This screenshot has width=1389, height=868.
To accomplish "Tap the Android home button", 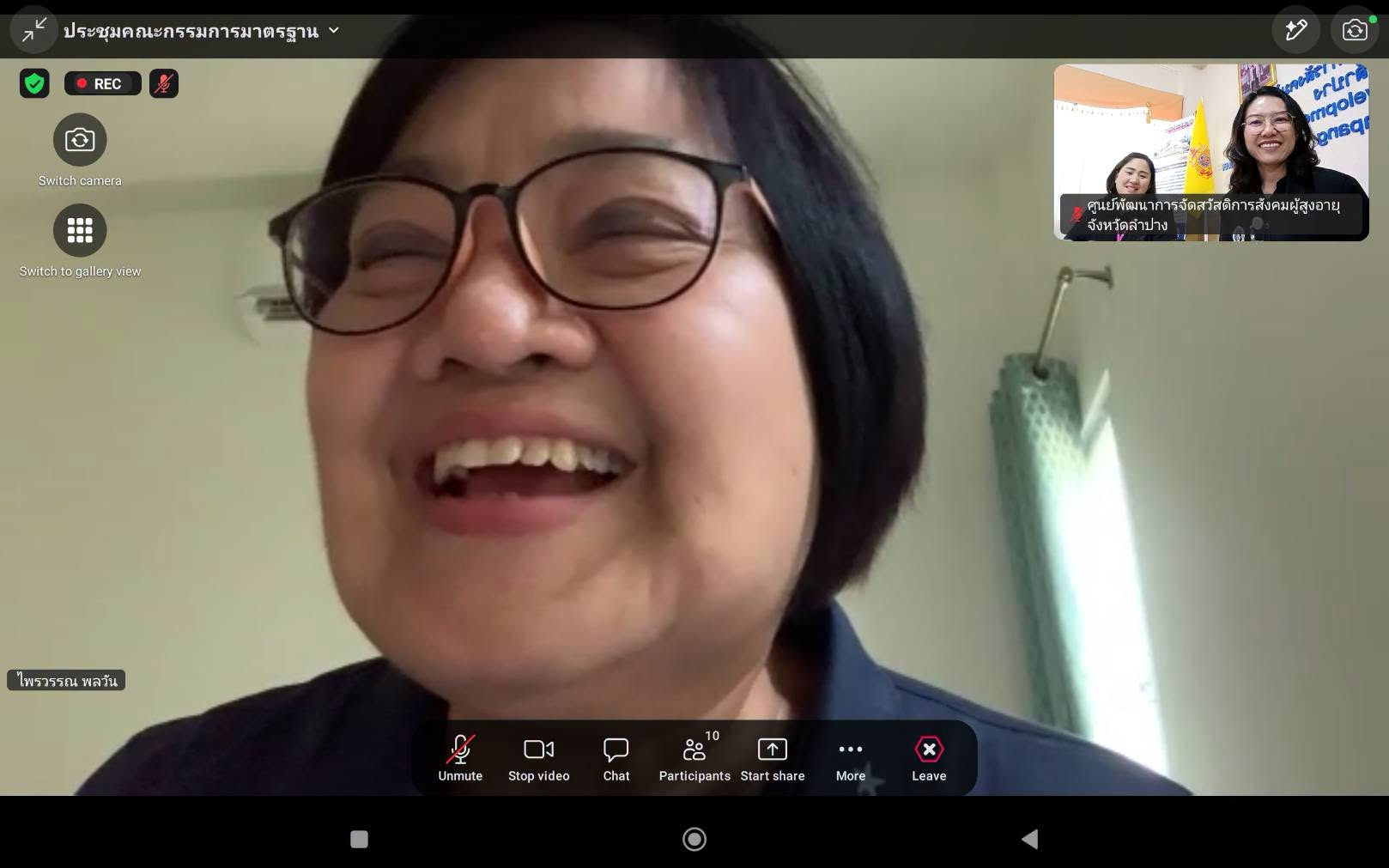I will coord(694,839).
